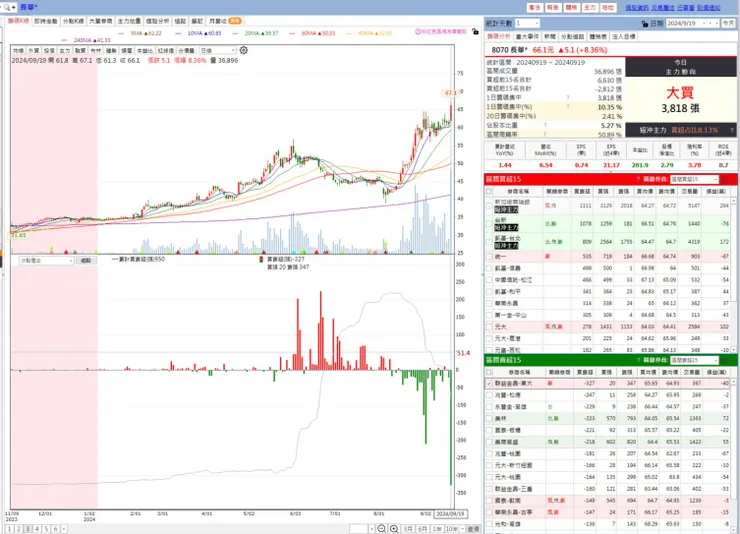Toggle 外資 chart overlay button
740x534 pixels.
pos(34,50)
